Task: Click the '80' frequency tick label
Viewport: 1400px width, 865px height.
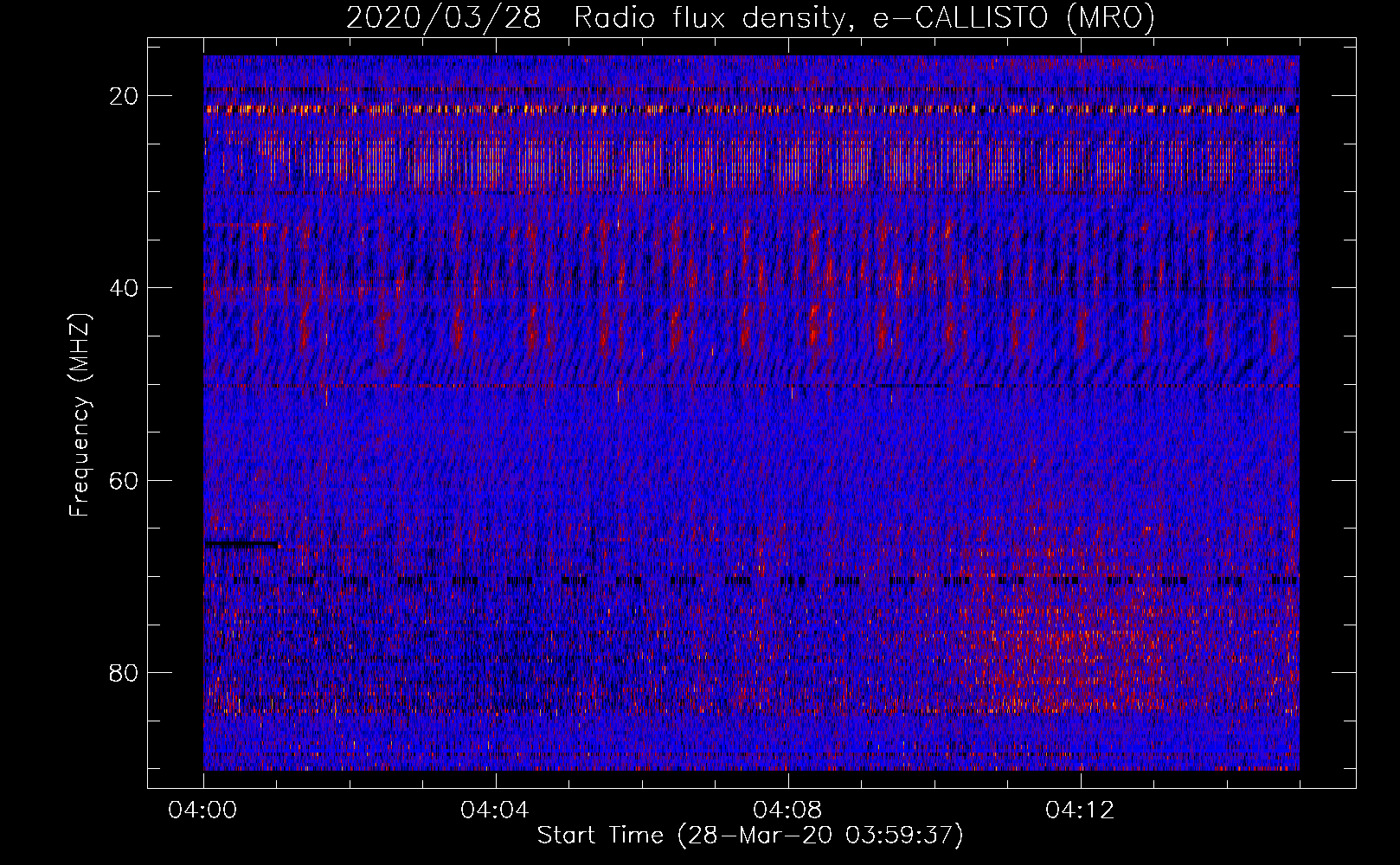Action: (125, 672)
